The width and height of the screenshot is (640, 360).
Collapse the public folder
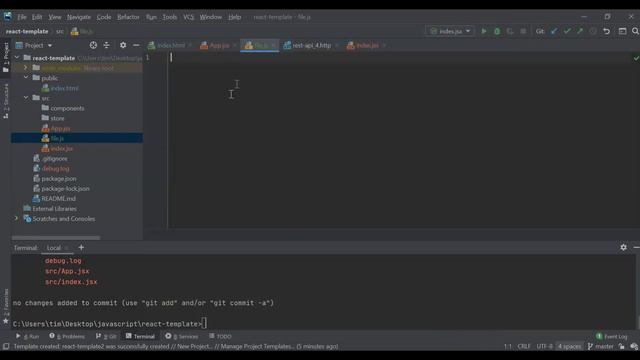(26, 78)
